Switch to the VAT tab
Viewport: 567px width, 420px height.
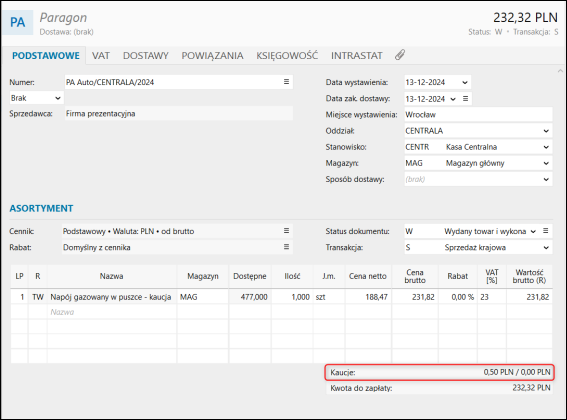click(x=101, y=56)
